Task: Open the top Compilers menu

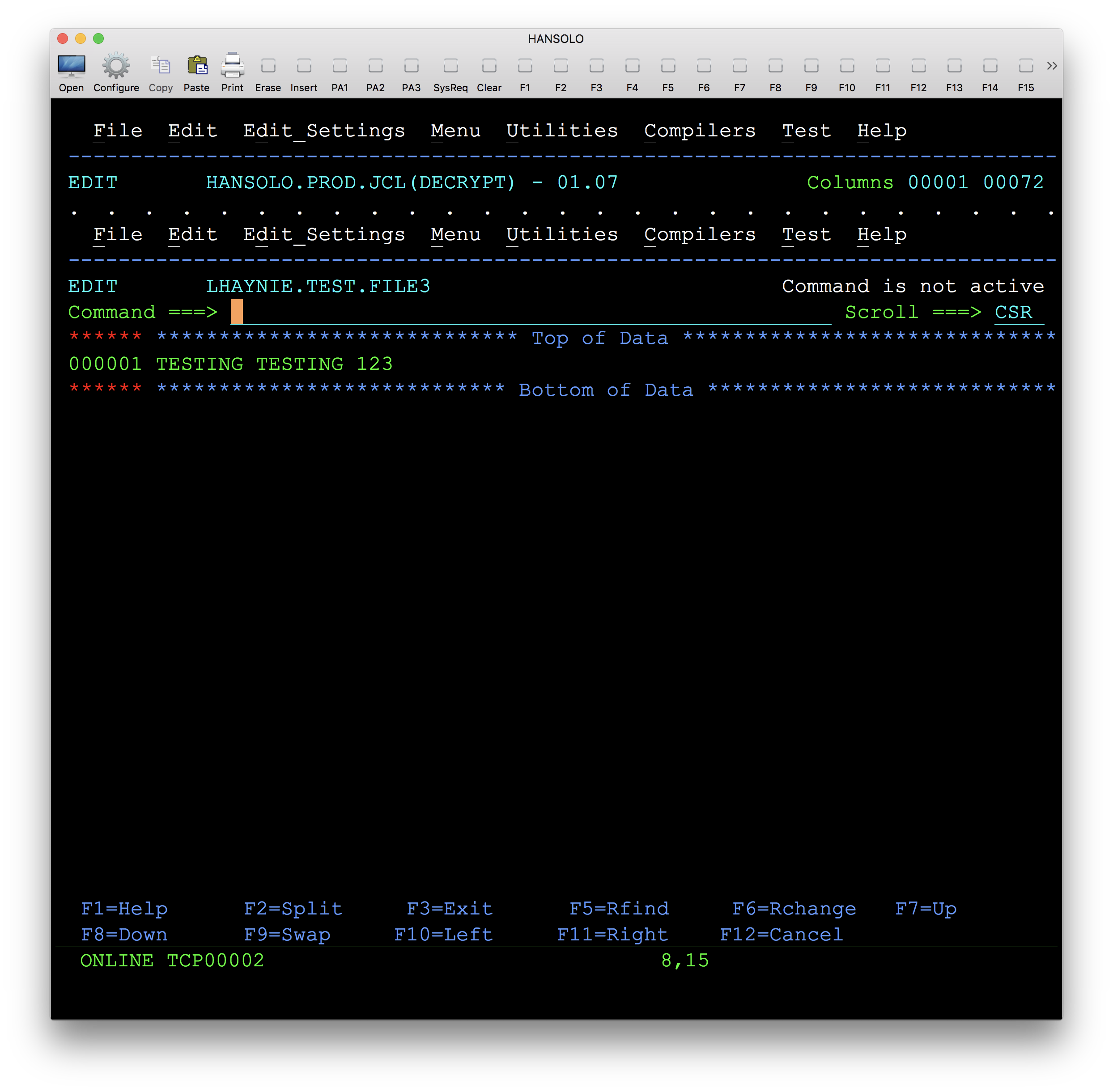Action: [x=699, y=131]
